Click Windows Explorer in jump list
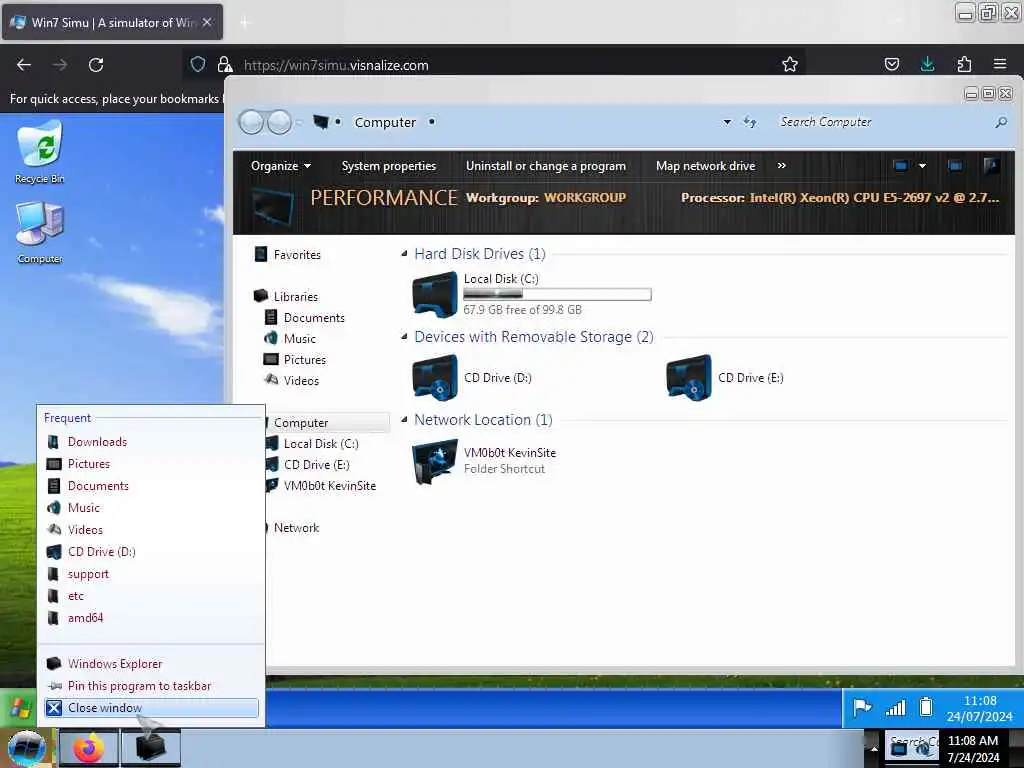 tap(115, 664)
